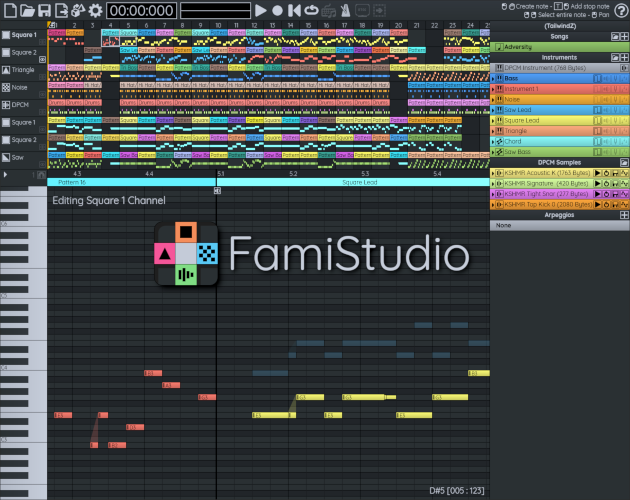This screenshot has height=500, width=630.
Task: Rewind to the beginning of the song
Action: click(294, 10)
